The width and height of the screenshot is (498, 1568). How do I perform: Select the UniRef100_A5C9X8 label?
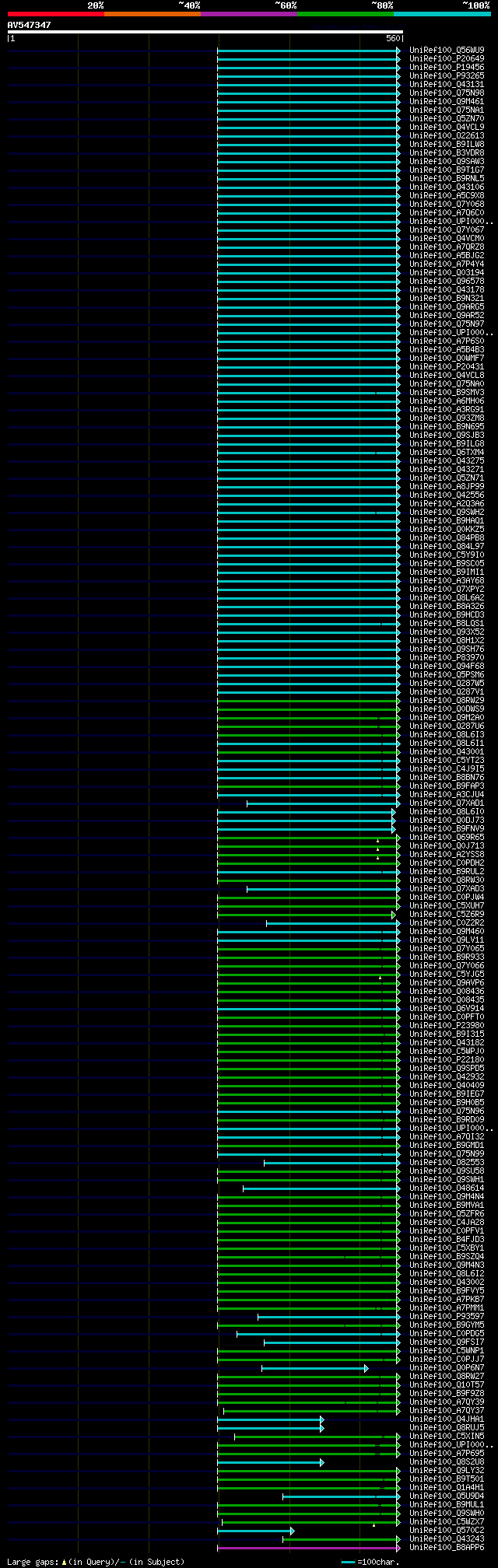point(447,195)
